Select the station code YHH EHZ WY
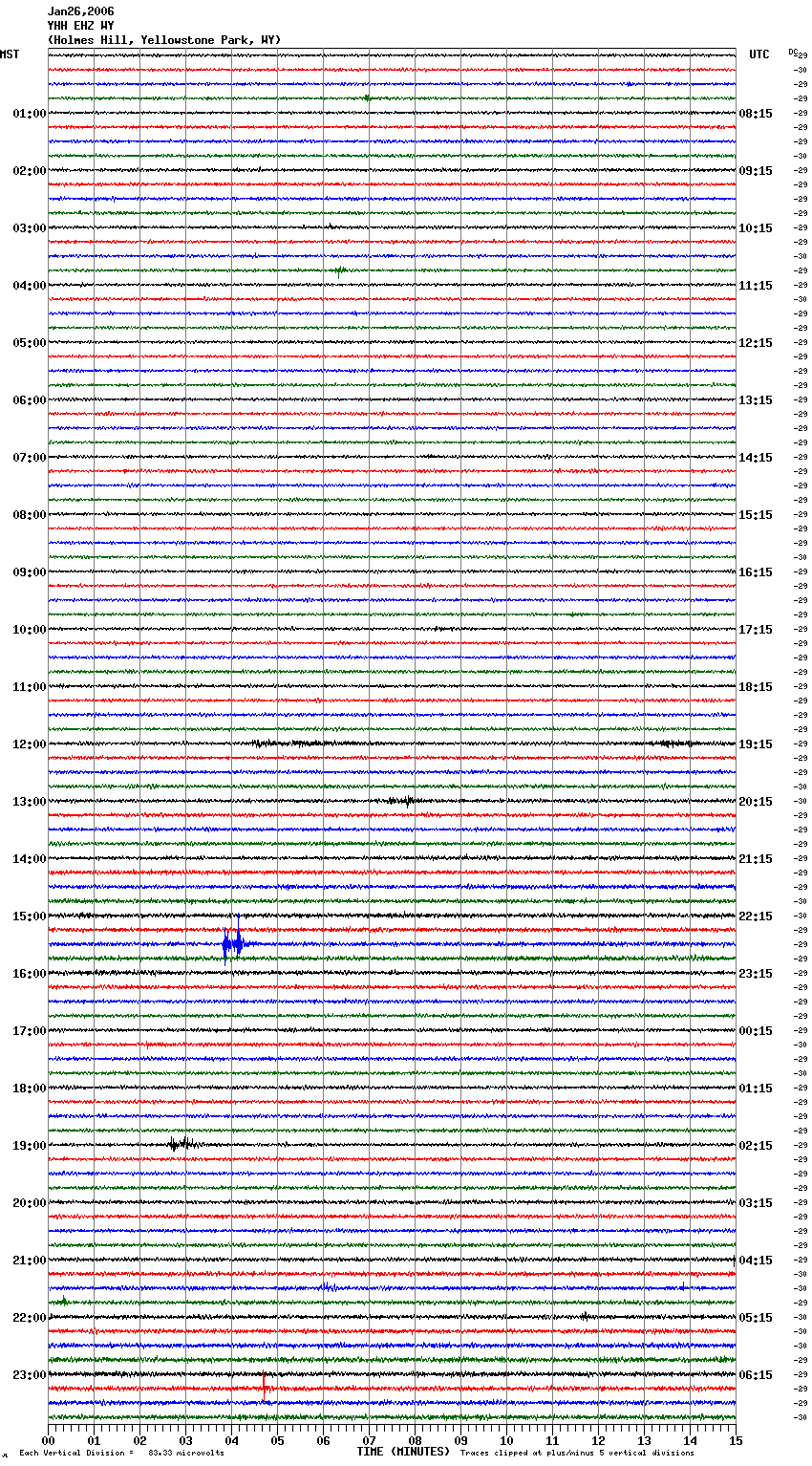Image resolution: width=812 pixels, height=1466 pixels. tap(81, 26)
